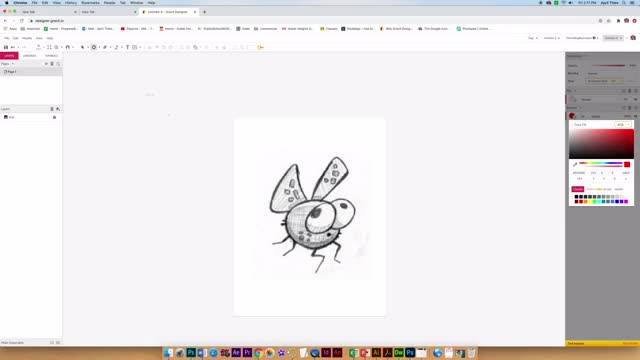The image size is (640, 360).
Task: Expand the Pages dropdown arrow
Action: click(x=13, y=64)
